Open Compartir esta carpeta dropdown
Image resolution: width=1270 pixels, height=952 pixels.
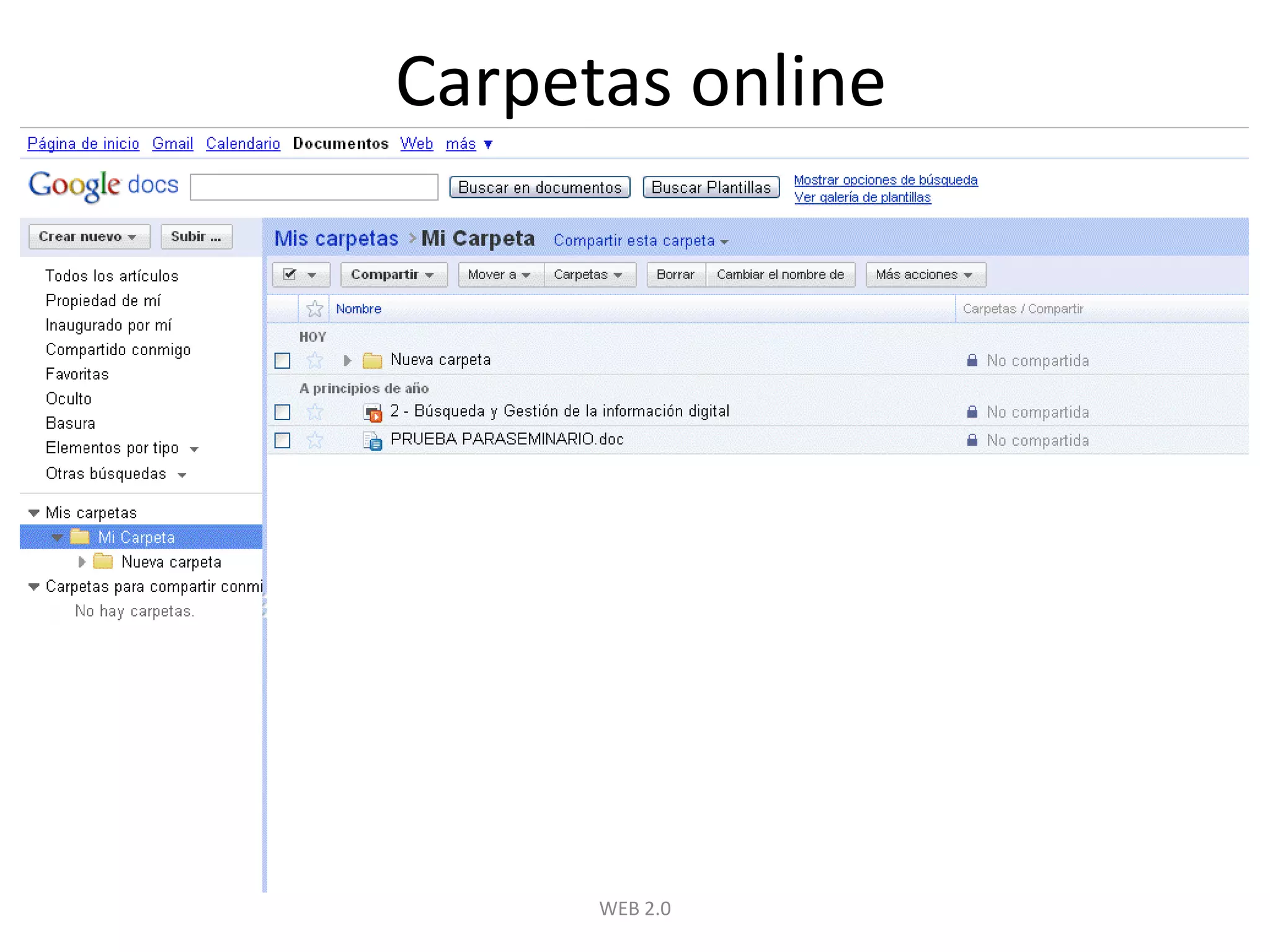pos(641,240)
